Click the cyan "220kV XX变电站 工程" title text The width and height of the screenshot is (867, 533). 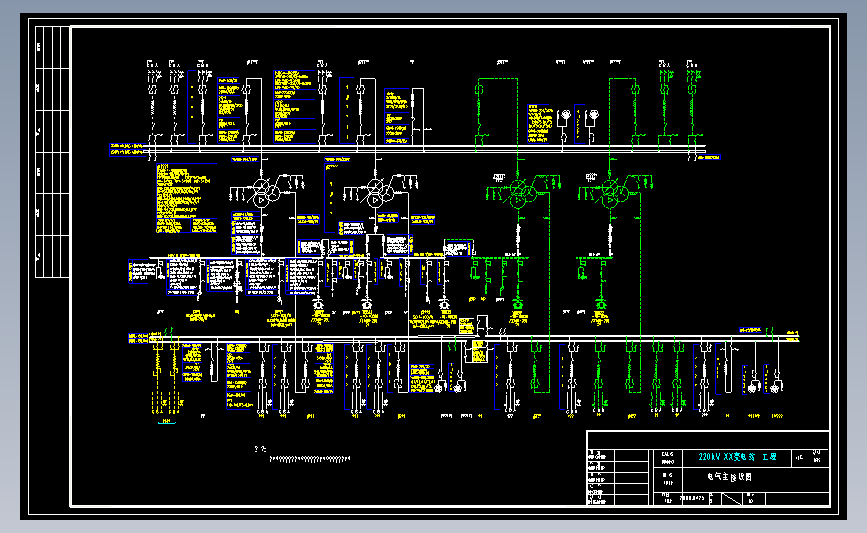pyautogui.click(x=737, y=457)
